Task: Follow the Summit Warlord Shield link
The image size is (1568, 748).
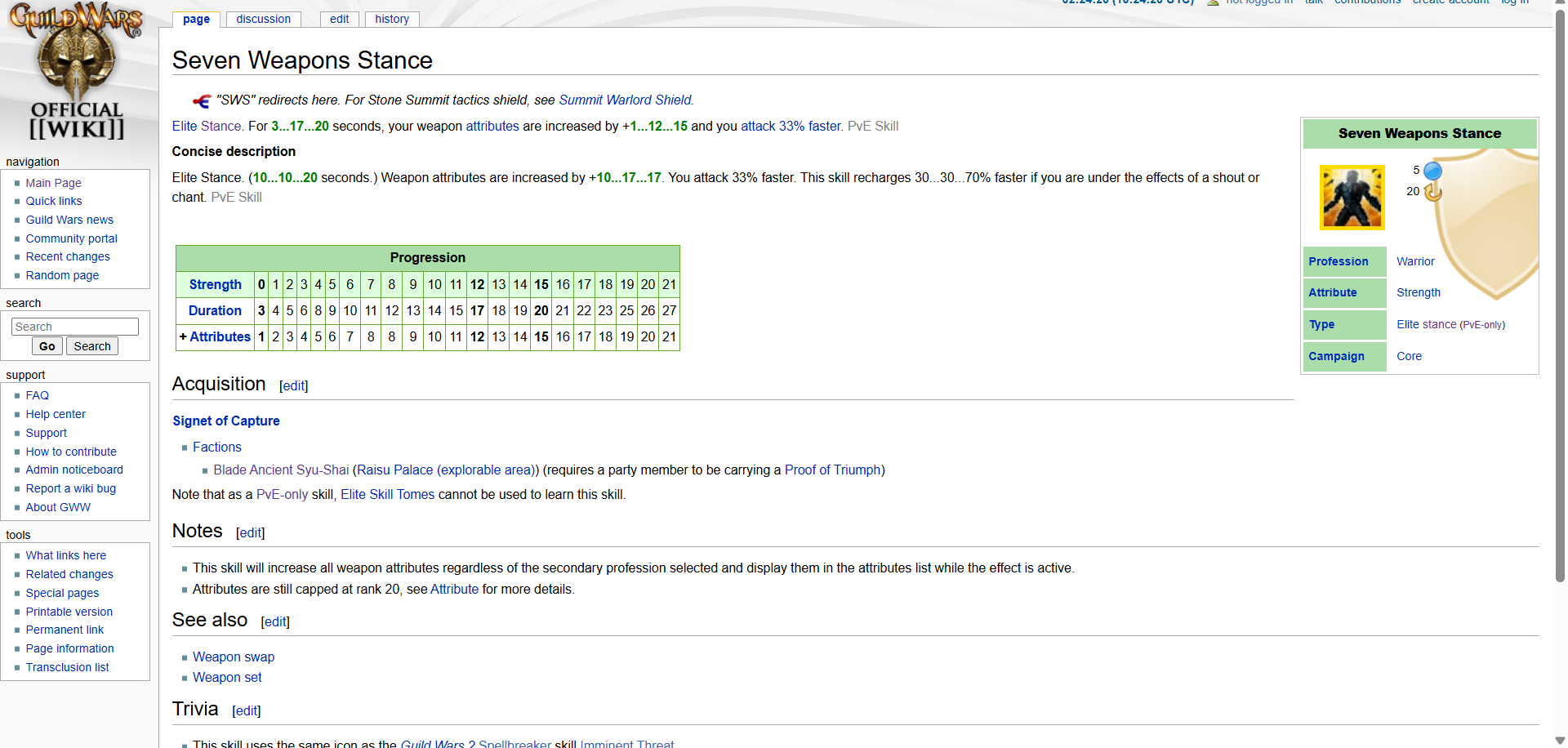Action: coord(625,100)
